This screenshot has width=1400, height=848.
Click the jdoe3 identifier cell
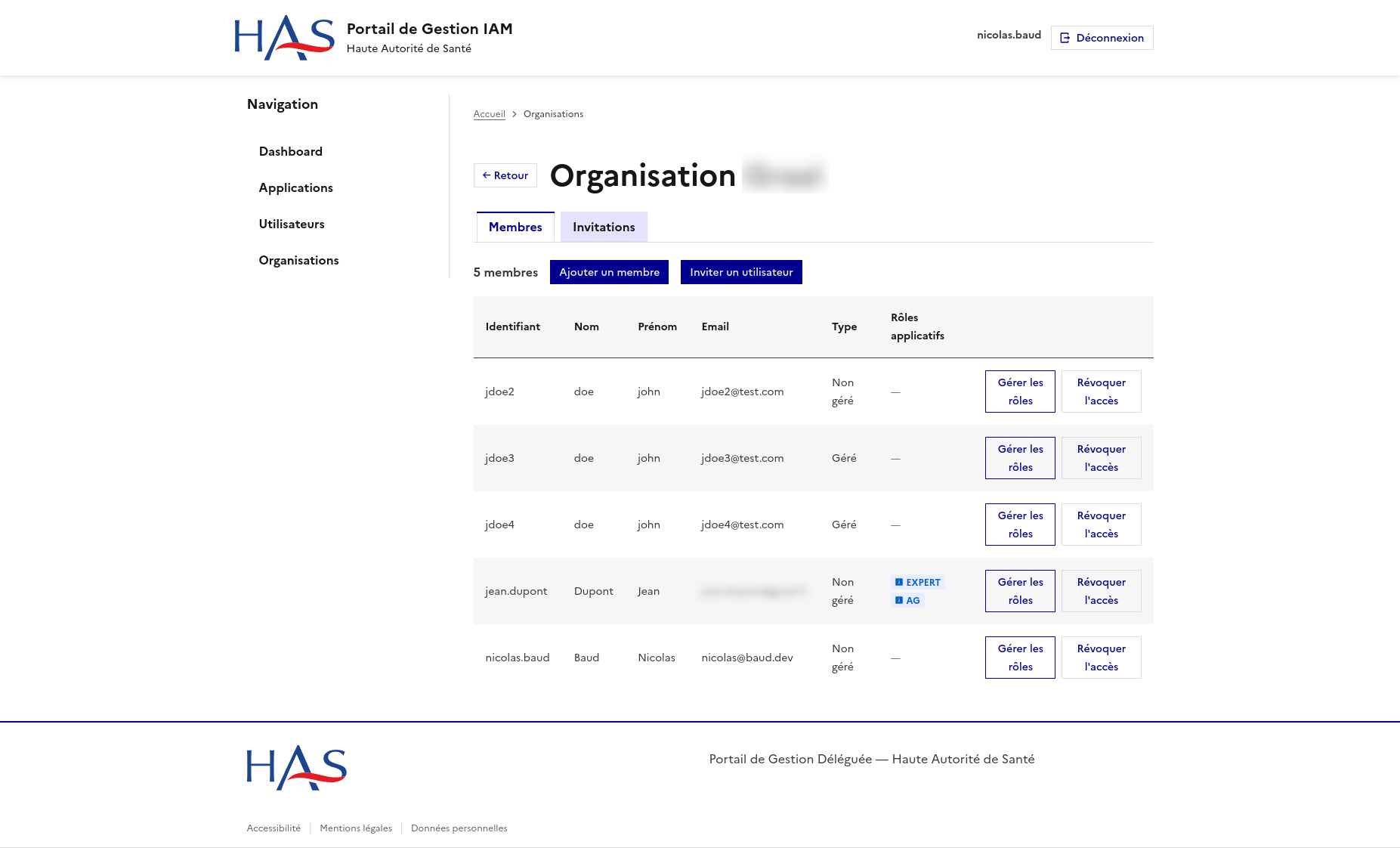click(500, 458)
